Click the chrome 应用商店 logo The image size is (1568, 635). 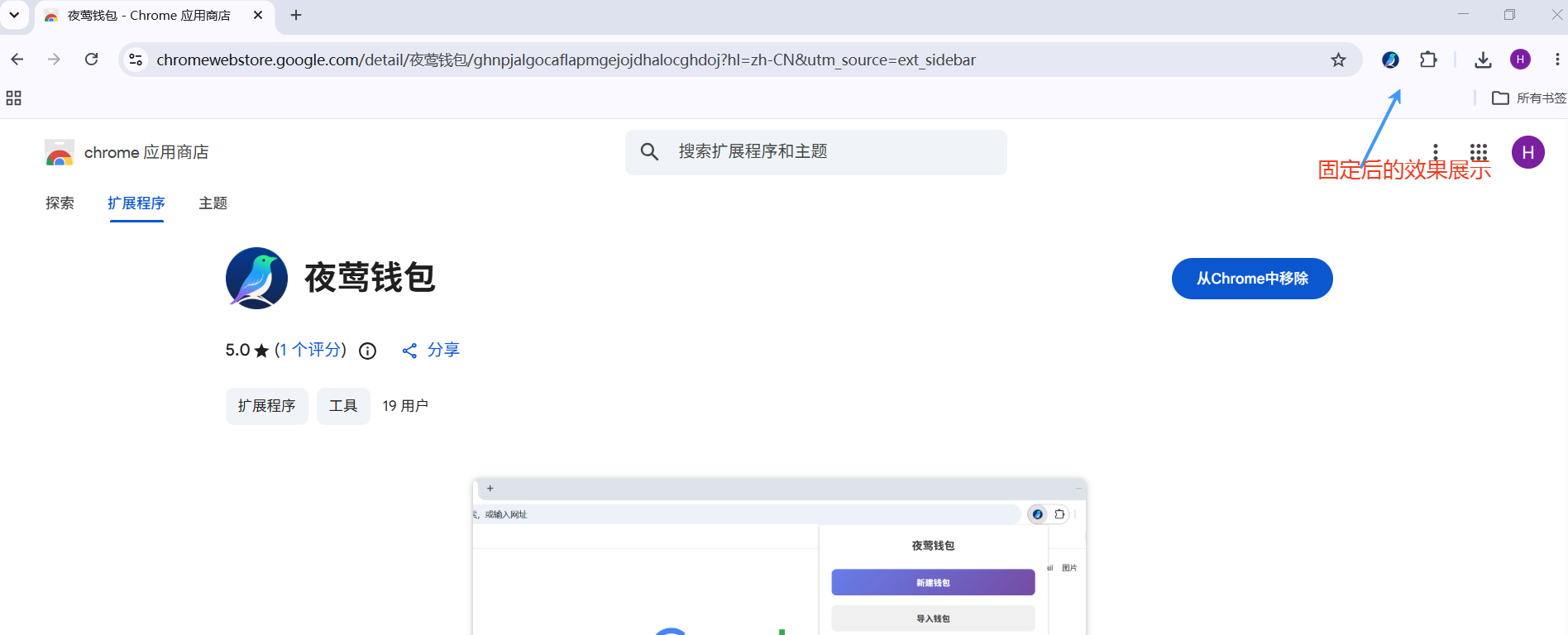pyautogui.click(x=127, y=153)
